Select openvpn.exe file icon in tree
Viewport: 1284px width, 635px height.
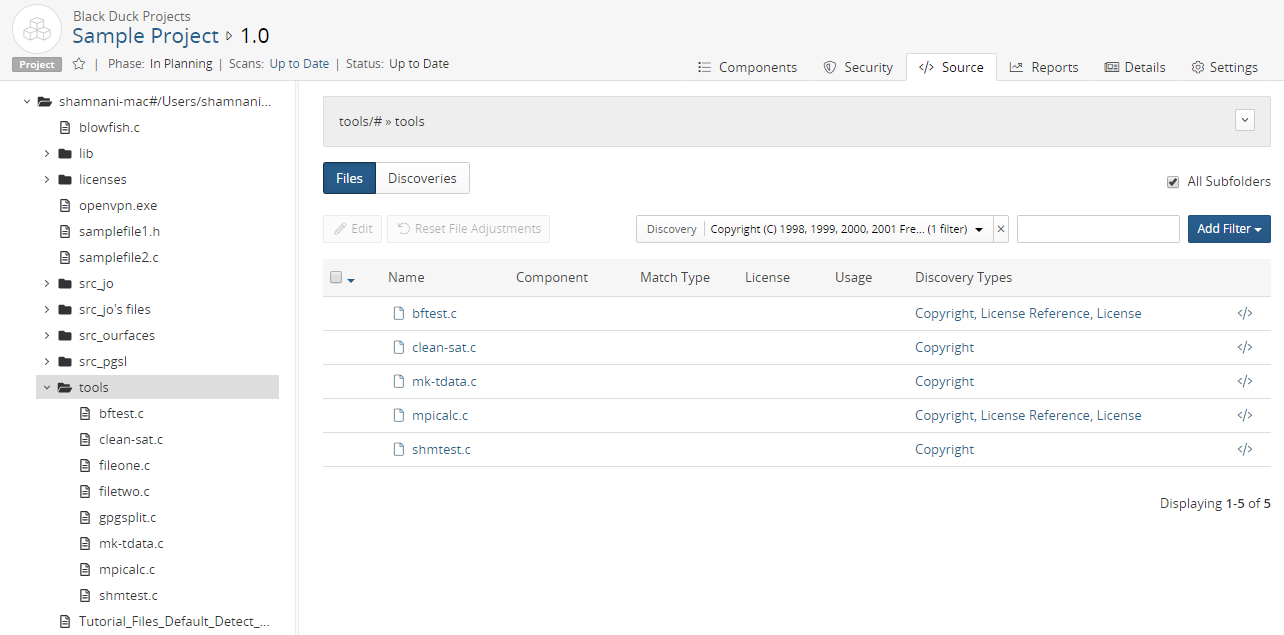click(65, 205)
